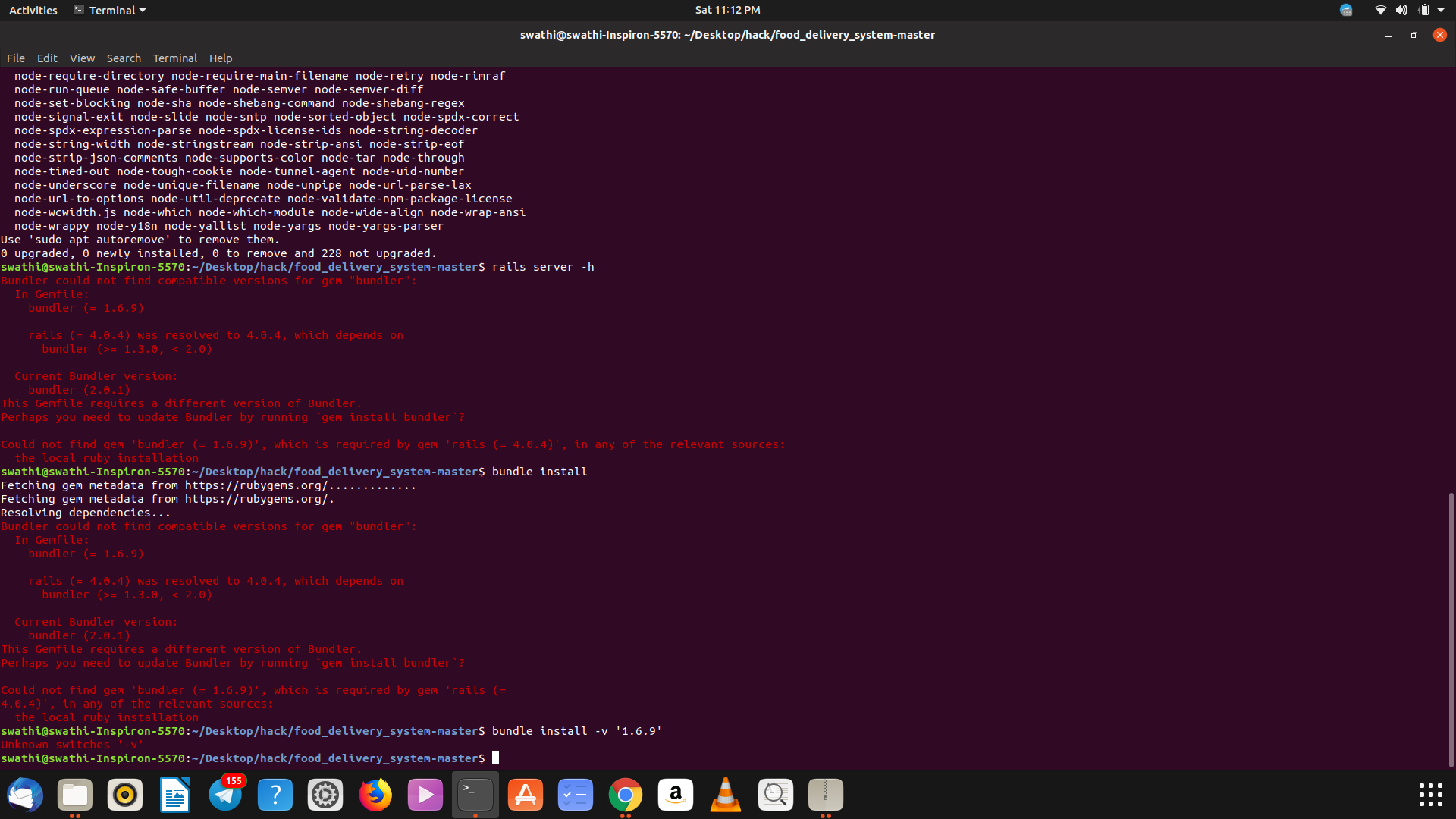Open the Files manager dock icon
The width and height of the screenshot is (1456, 819).
(x=75, y=795)
